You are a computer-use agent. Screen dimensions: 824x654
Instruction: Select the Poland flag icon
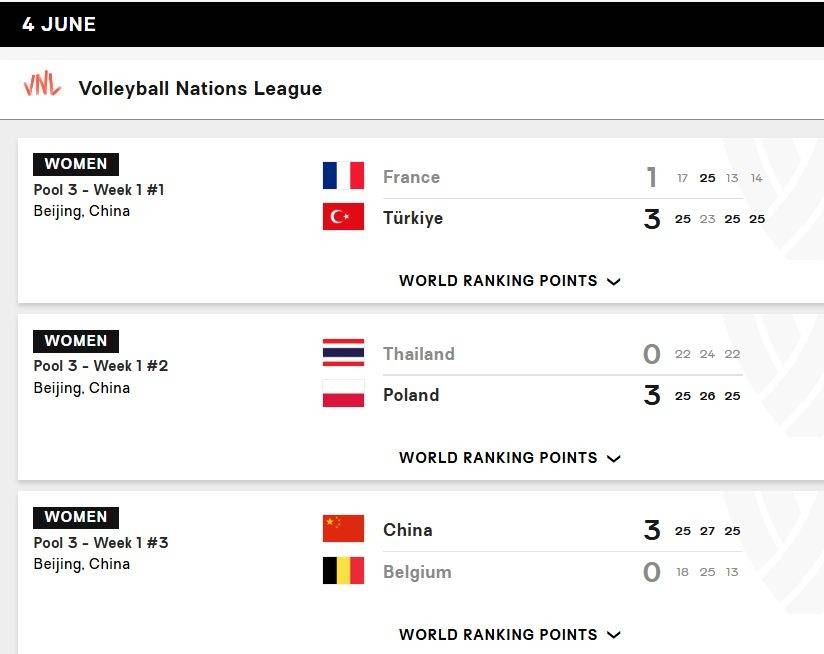(x=343, y=393)
